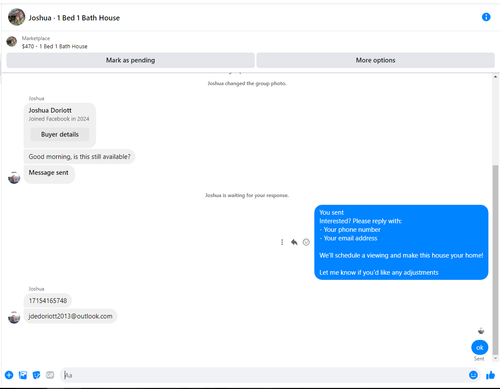Click the chat vertical scrollbar thumb

click(x=495, y=260)
